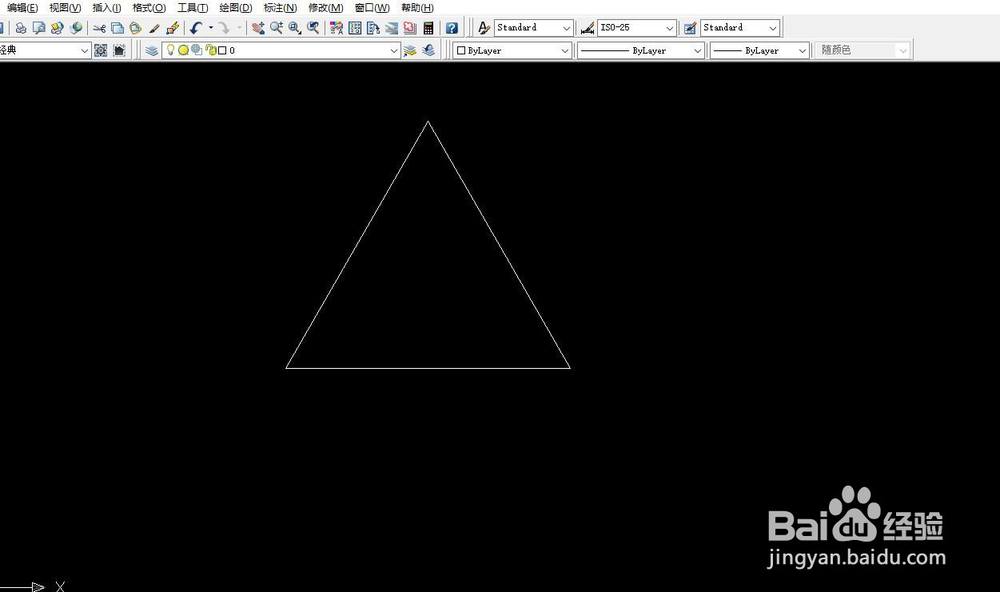Open the 视图(V) menu
Viewport: 1000px width, 592px height.
coord(65,8)
